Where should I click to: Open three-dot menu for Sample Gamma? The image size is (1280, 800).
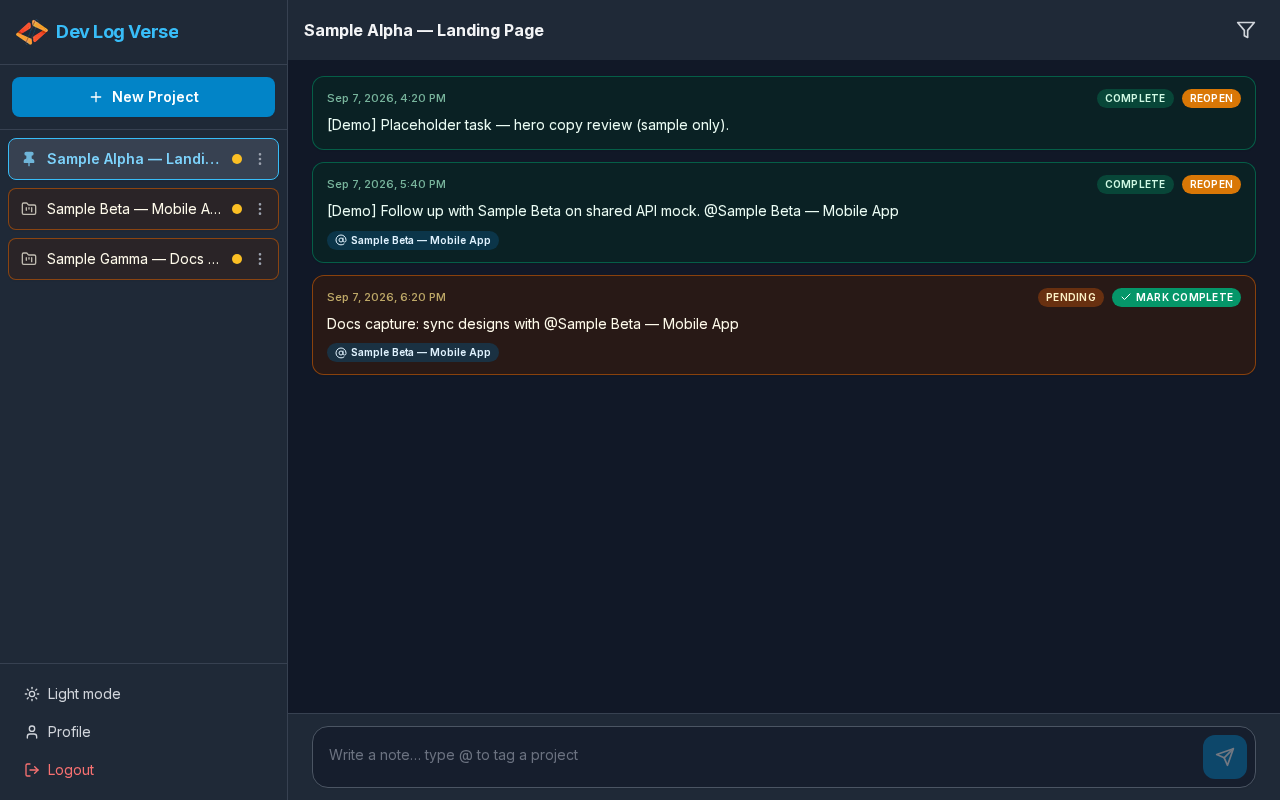260,259
